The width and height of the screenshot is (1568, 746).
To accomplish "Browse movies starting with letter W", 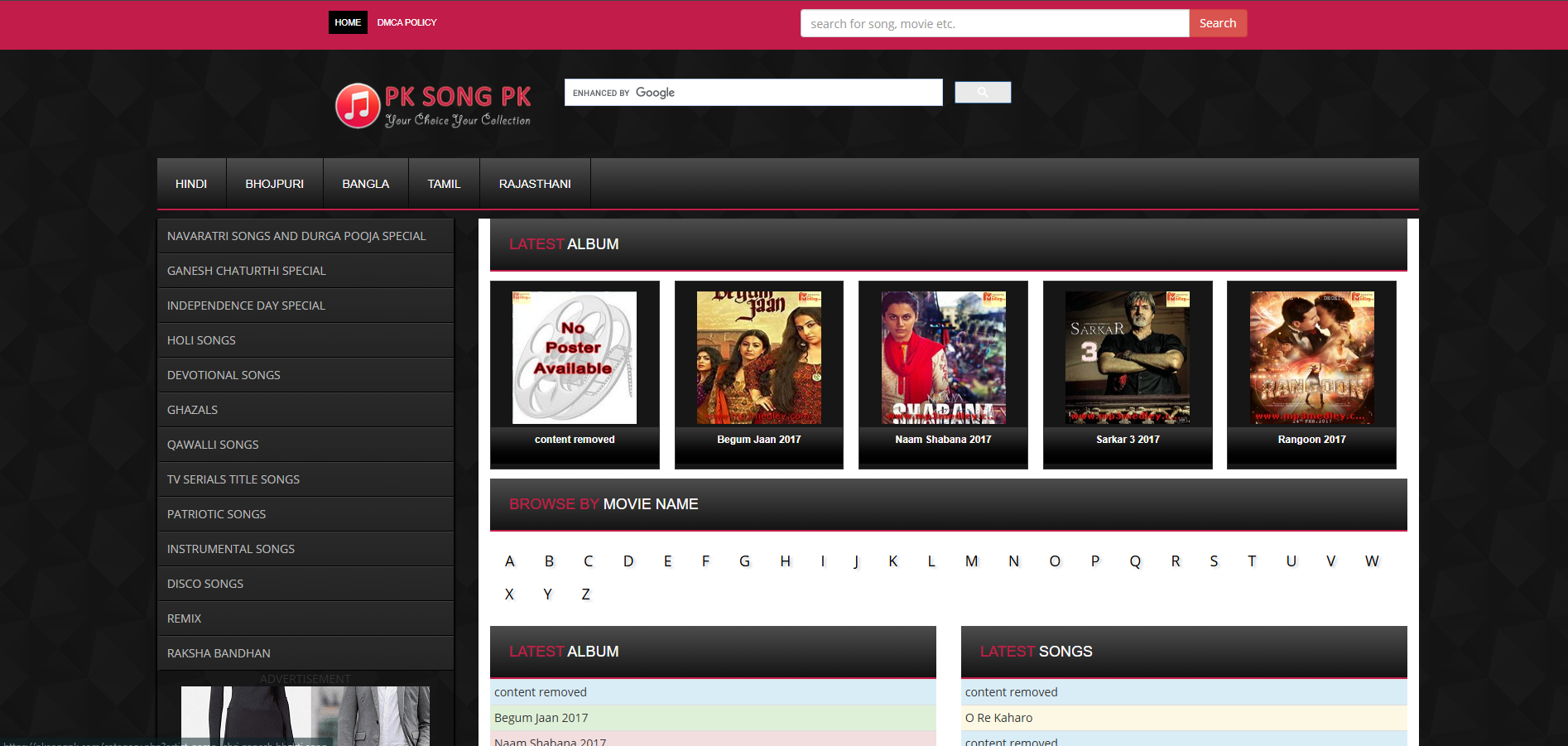I will coord(1372,561).
